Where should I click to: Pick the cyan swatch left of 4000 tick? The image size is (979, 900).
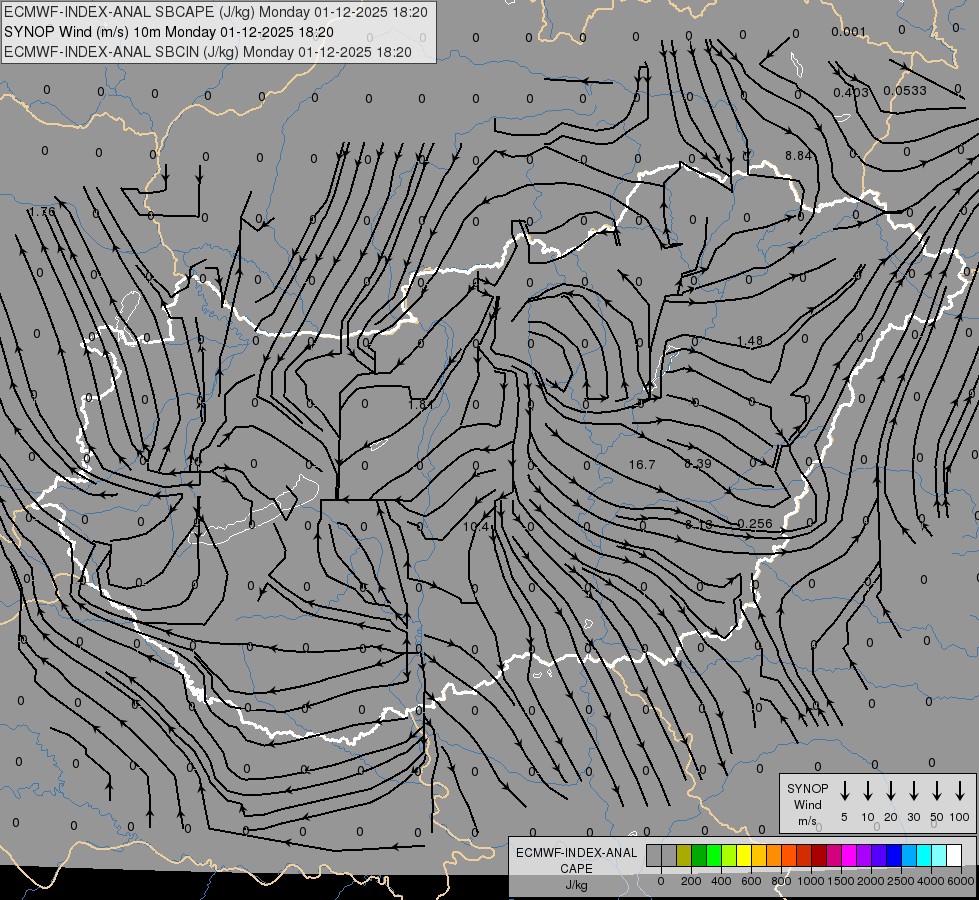[x=923, y=855]
